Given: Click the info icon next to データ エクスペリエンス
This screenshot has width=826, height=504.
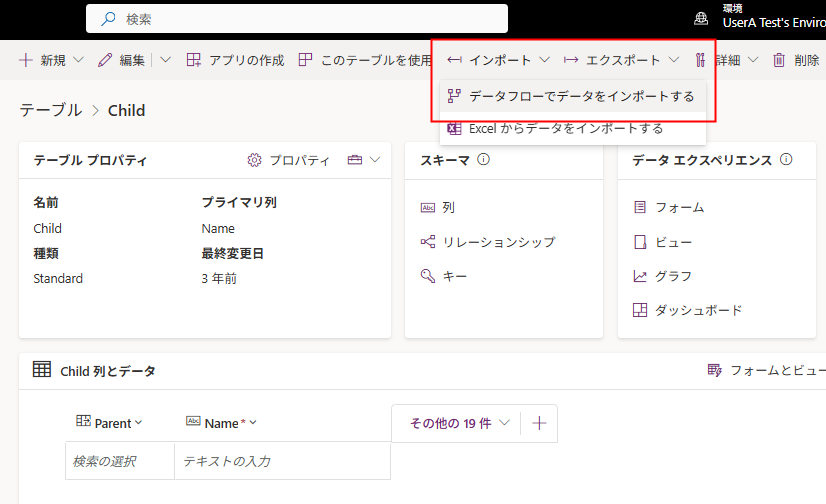Looking at the screenshot, I should [786, 160].
